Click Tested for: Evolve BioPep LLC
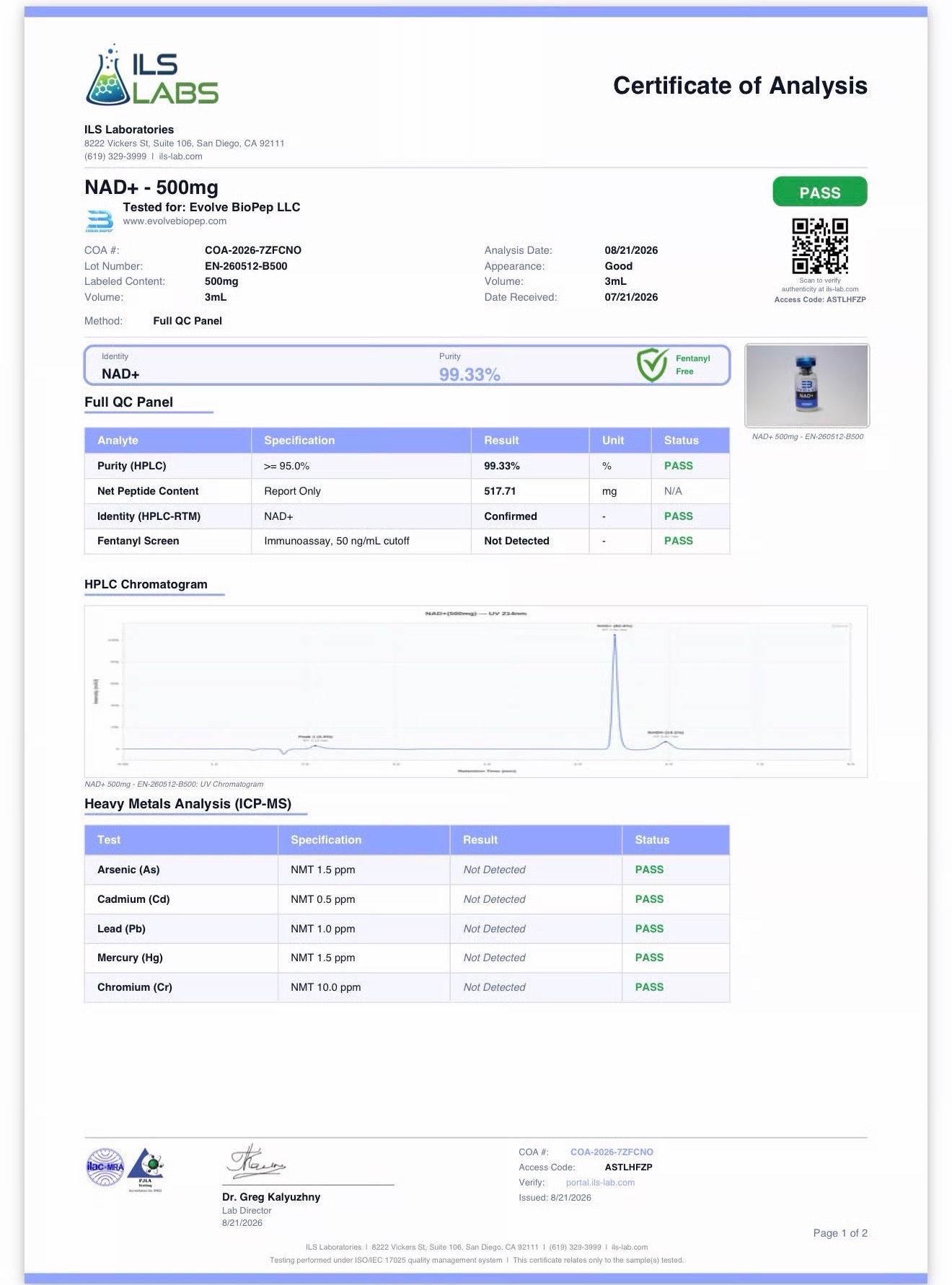This screenshot has height=1285, width=952. click(x=211, y=207)
